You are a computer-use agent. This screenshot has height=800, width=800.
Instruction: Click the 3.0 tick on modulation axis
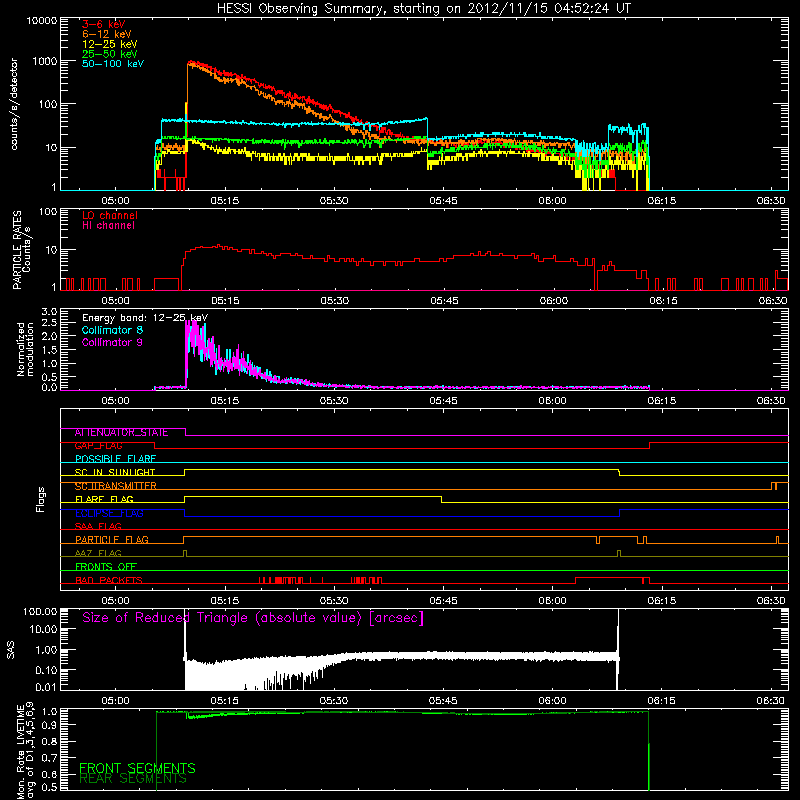coord(49,311)
